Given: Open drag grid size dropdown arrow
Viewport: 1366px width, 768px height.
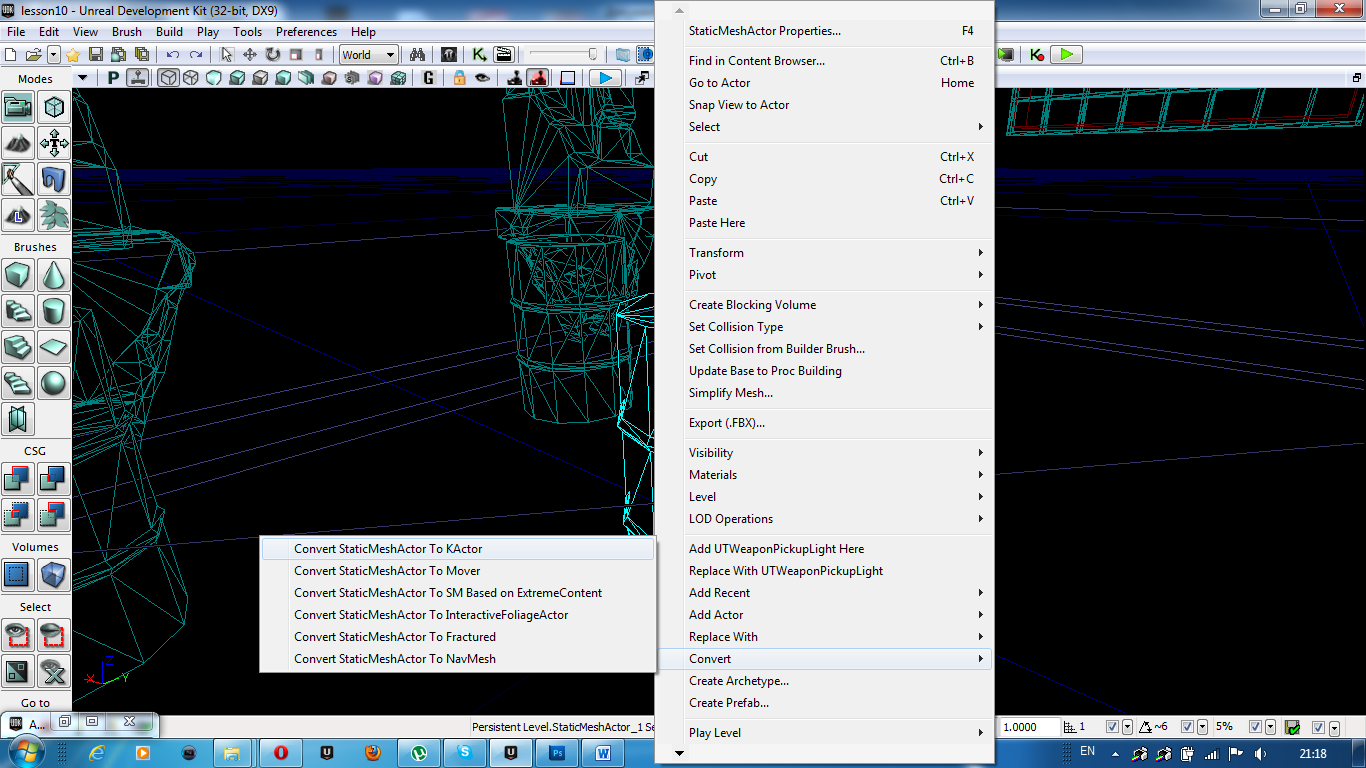Looking at the screenshot, I should point(1127,727).
